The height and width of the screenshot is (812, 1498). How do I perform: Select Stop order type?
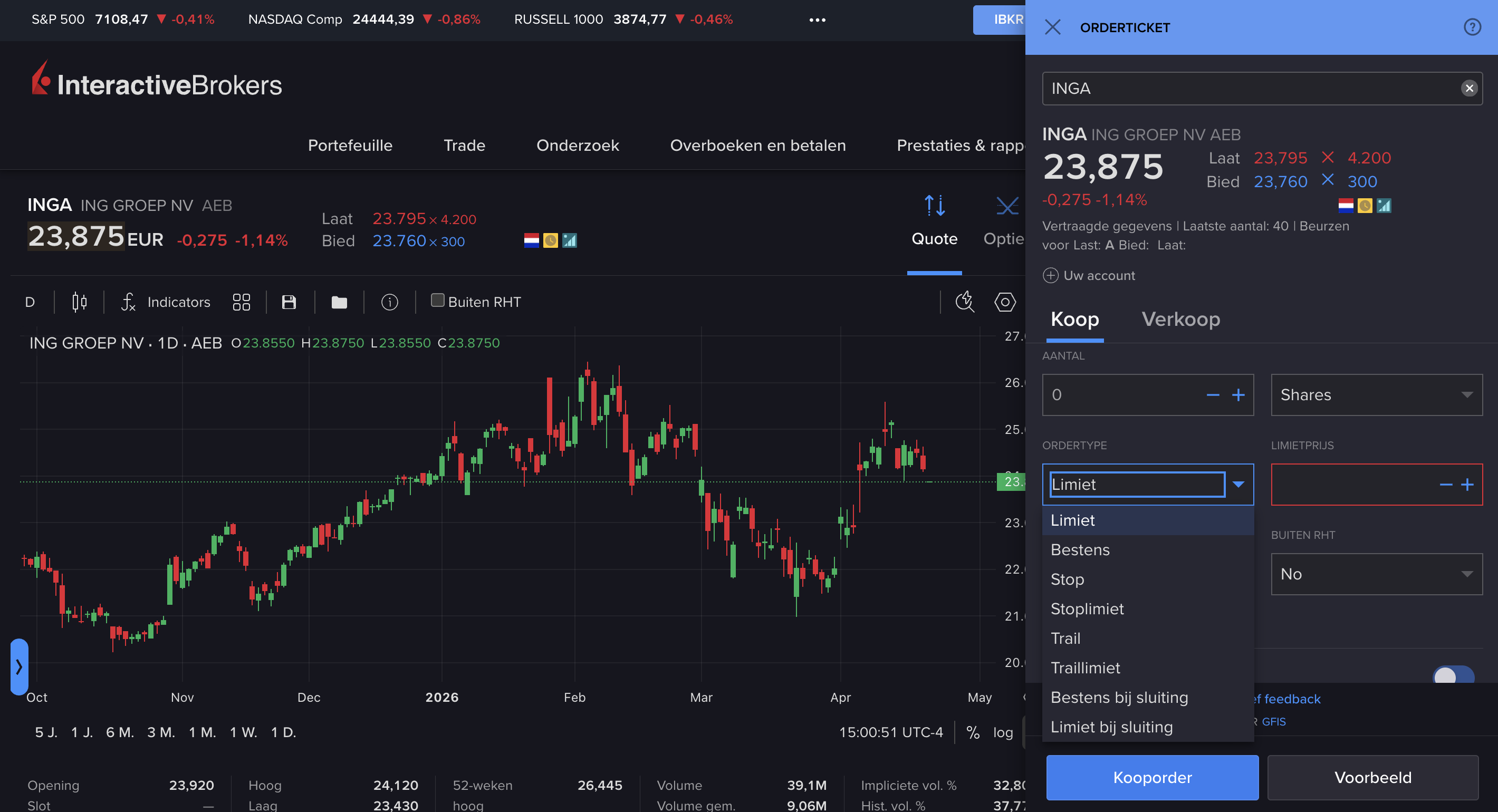tap(1148, 579)
